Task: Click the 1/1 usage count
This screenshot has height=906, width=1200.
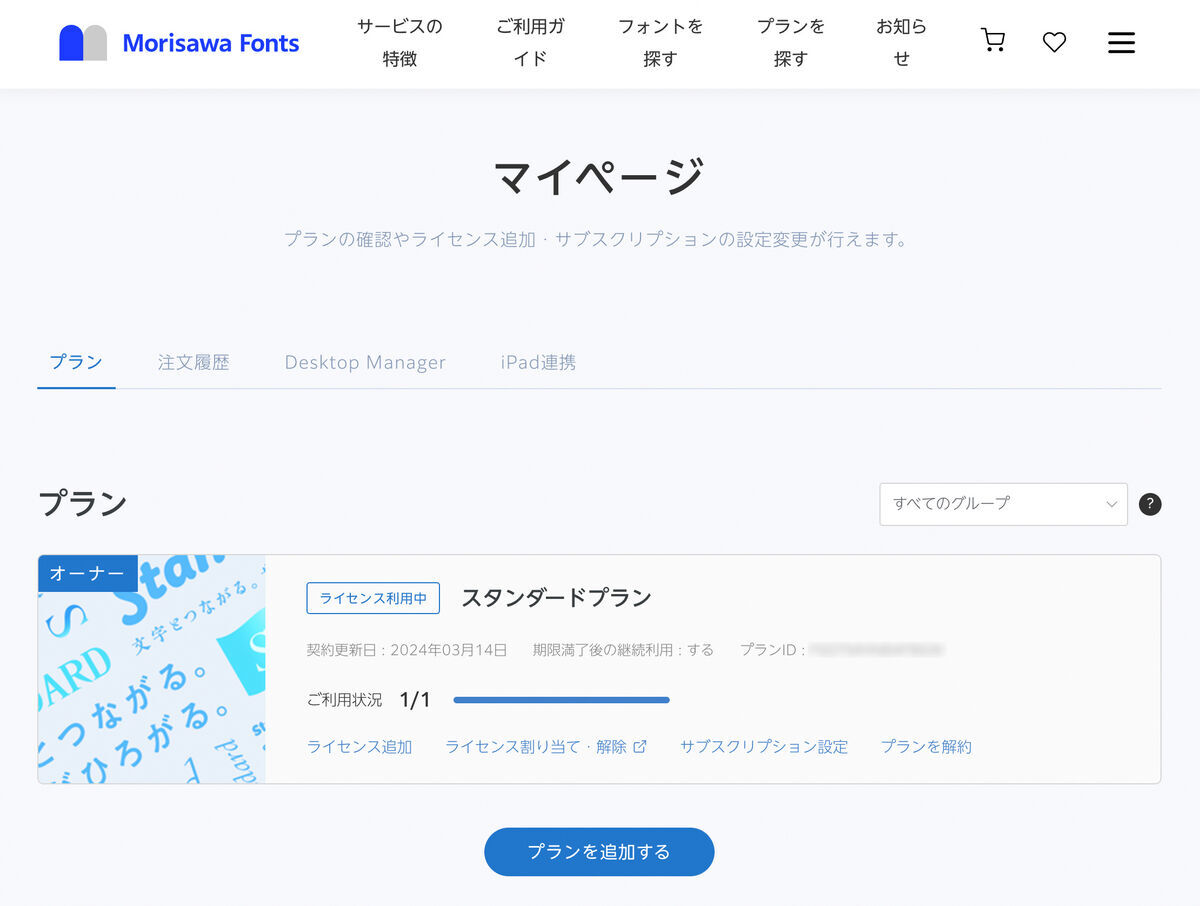Action: tap(415, 700)
